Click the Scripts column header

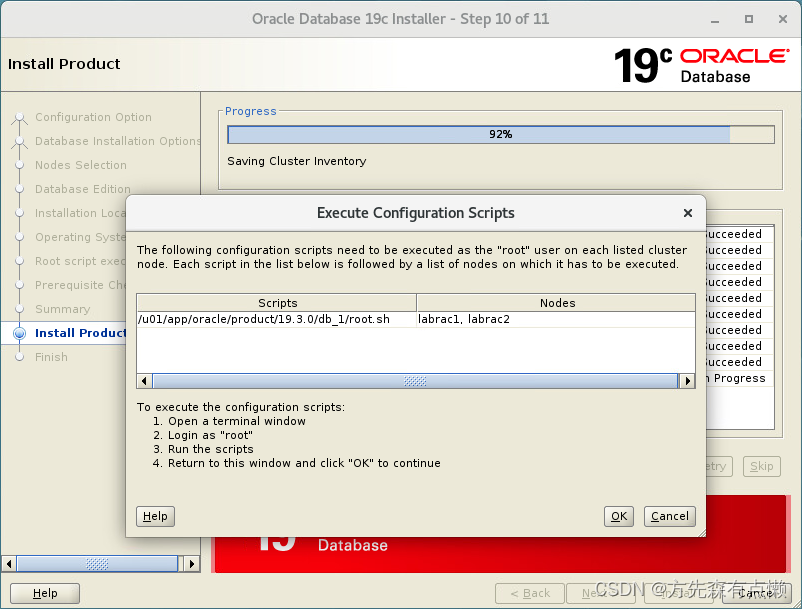tap(277, 303)
